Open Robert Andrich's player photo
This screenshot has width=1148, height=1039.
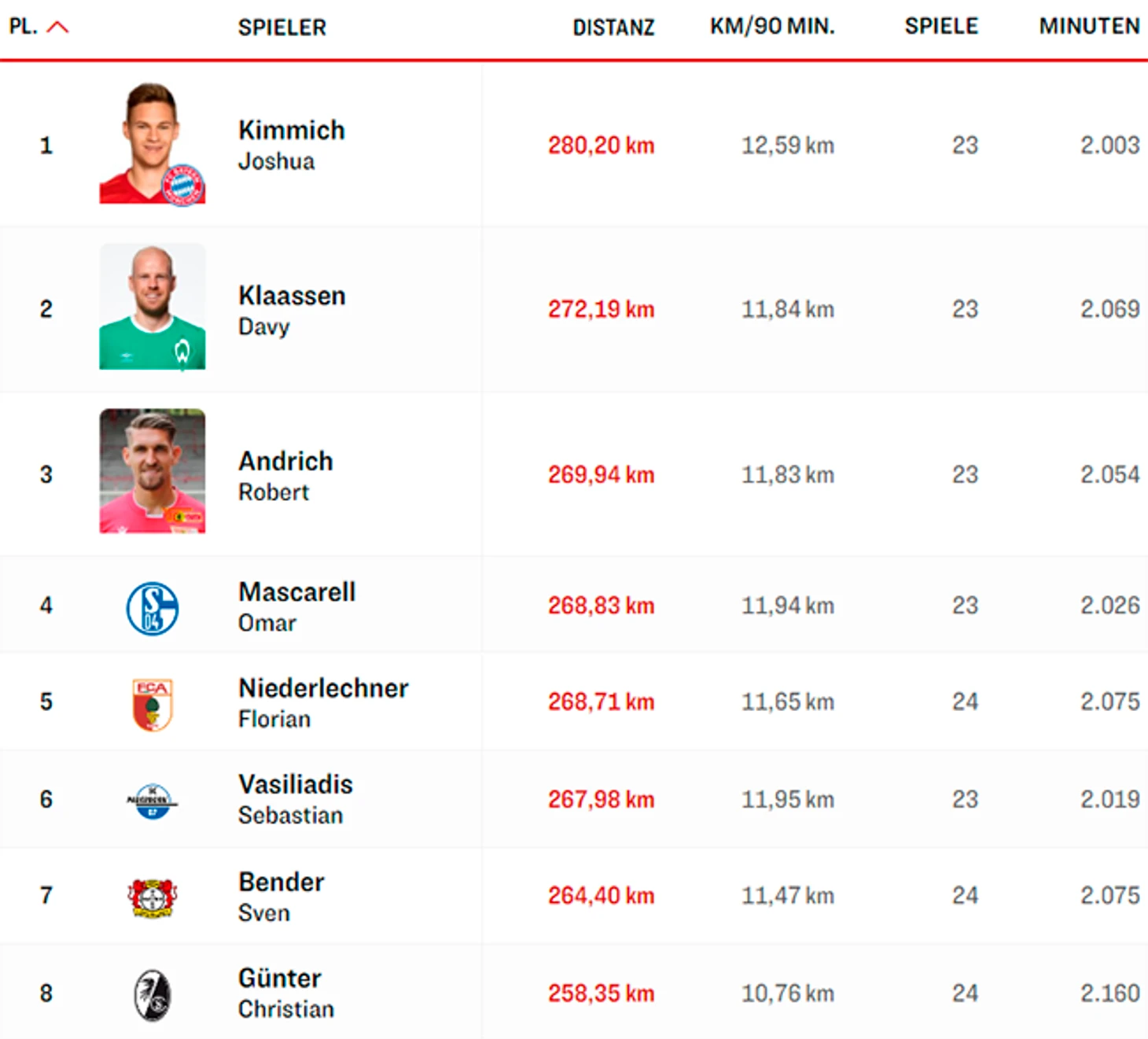point(153,471)
